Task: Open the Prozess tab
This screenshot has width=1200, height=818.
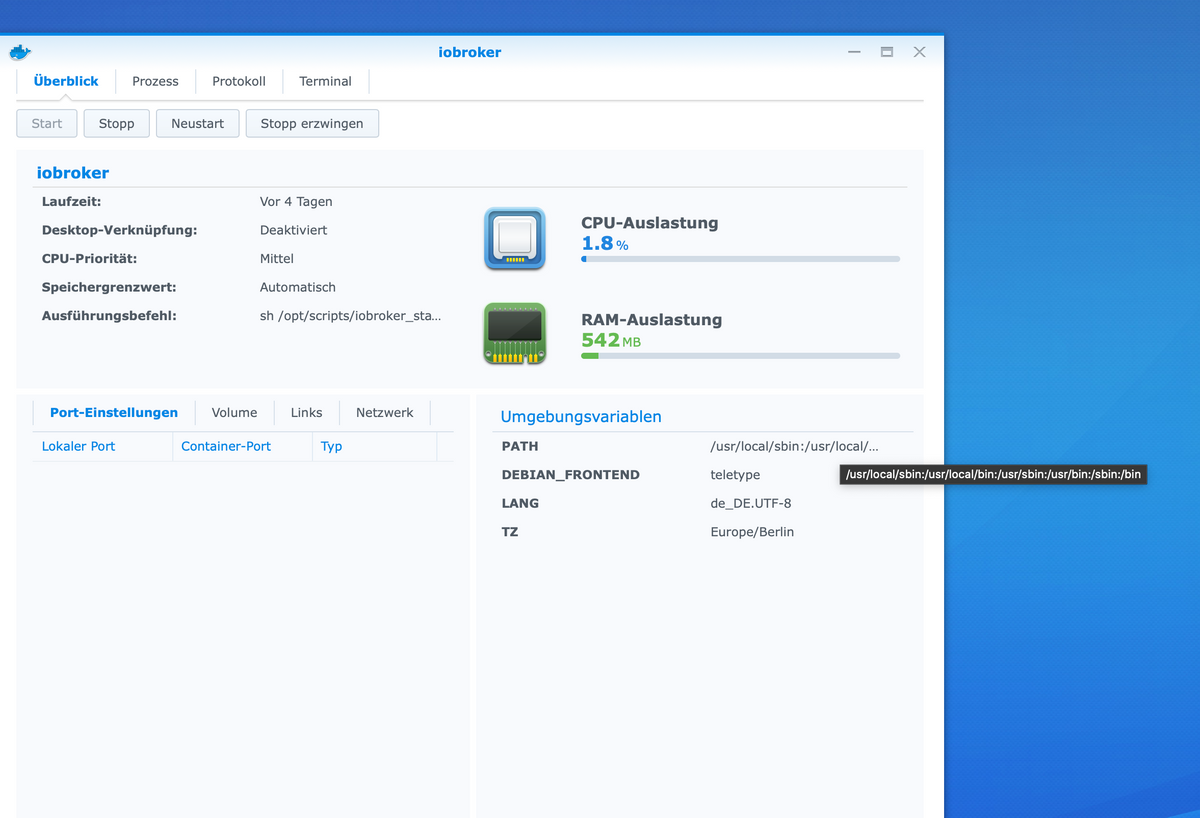Action: coord(155,81)
